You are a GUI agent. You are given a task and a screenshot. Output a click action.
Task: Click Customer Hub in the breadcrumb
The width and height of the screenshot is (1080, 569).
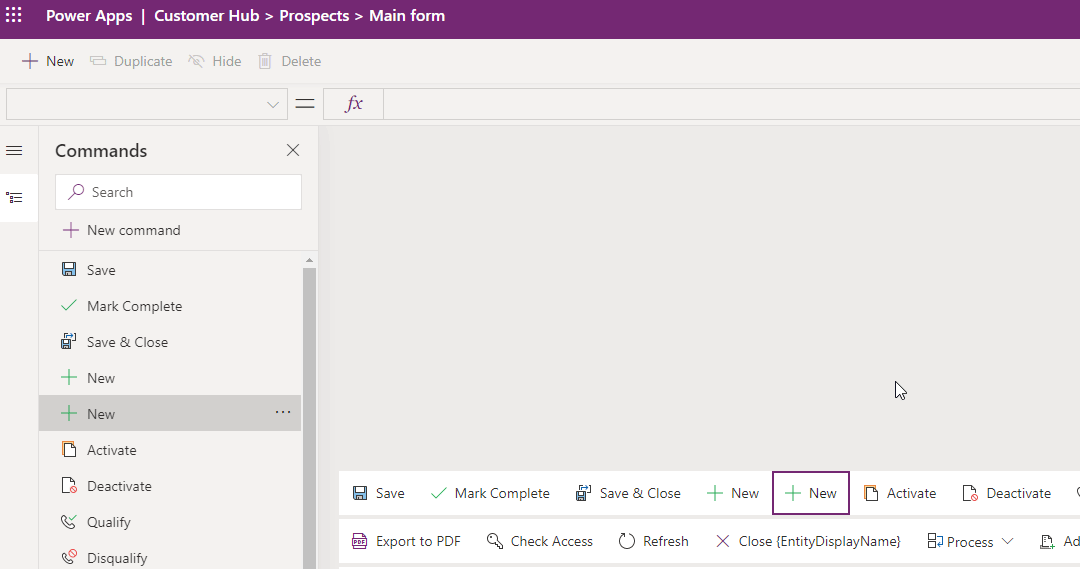click(207, 16)
